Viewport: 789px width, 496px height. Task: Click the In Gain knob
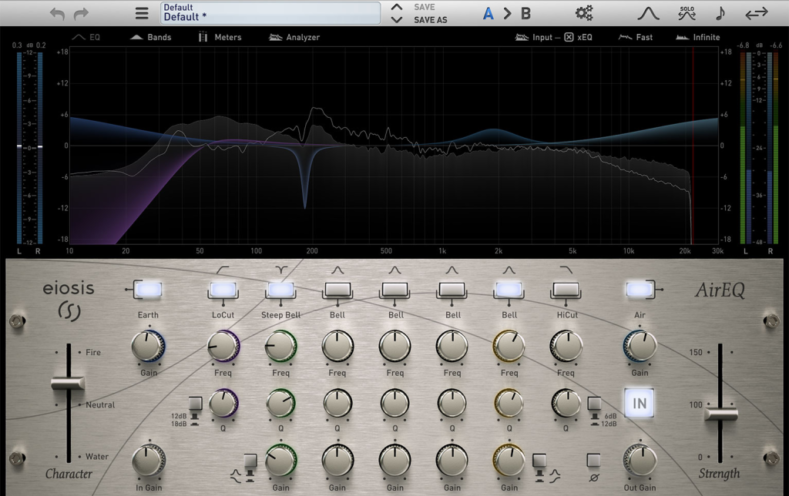click(x=148, y=460)
